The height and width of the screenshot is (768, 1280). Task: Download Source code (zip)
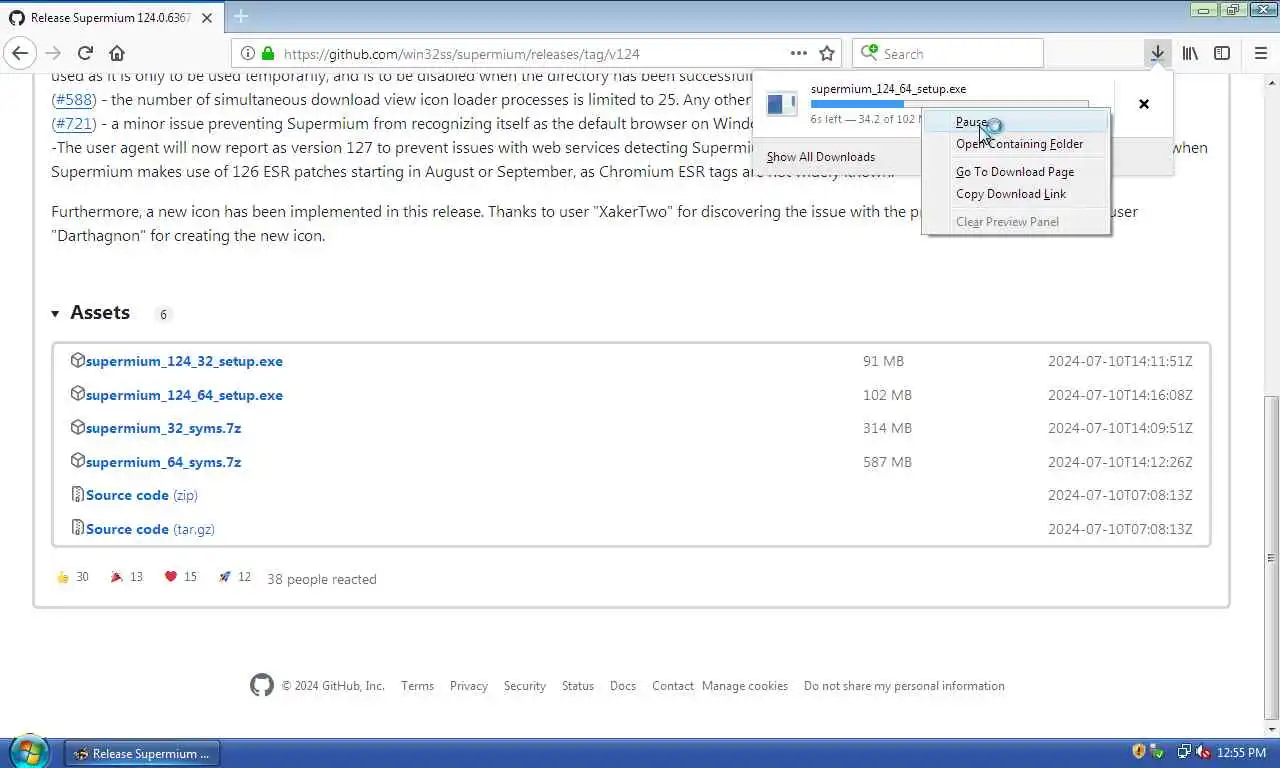[142, 495]
